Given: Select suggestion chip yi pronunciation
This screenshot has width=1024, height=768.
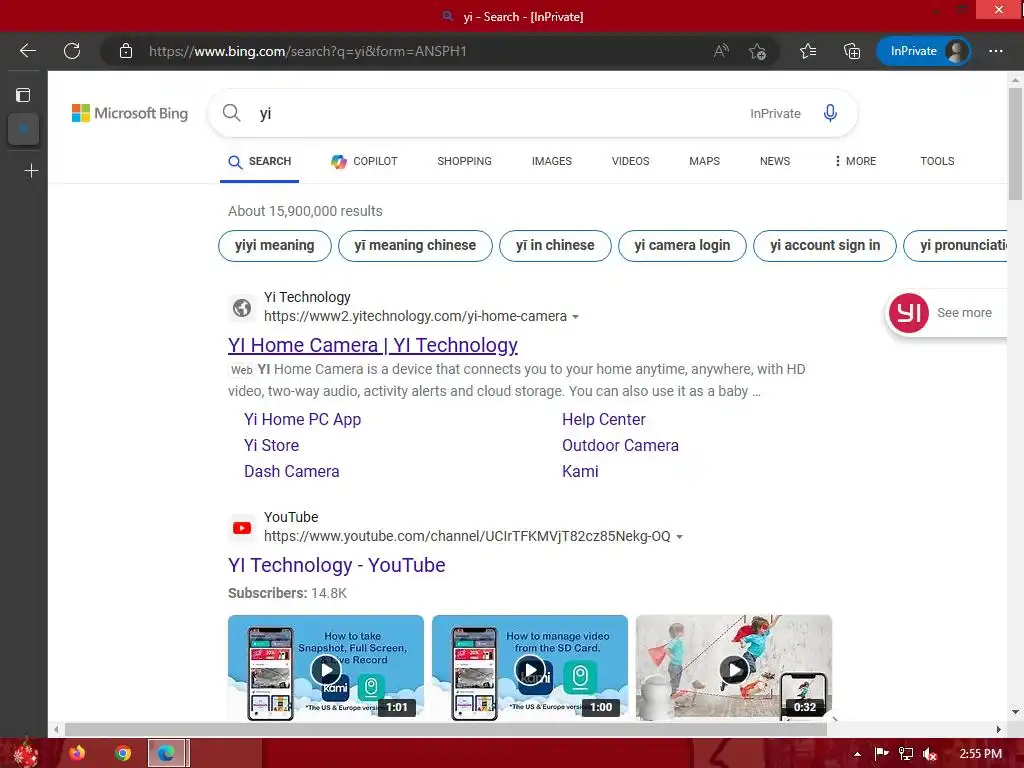Looking at the screenshot, I should (955, 246).
